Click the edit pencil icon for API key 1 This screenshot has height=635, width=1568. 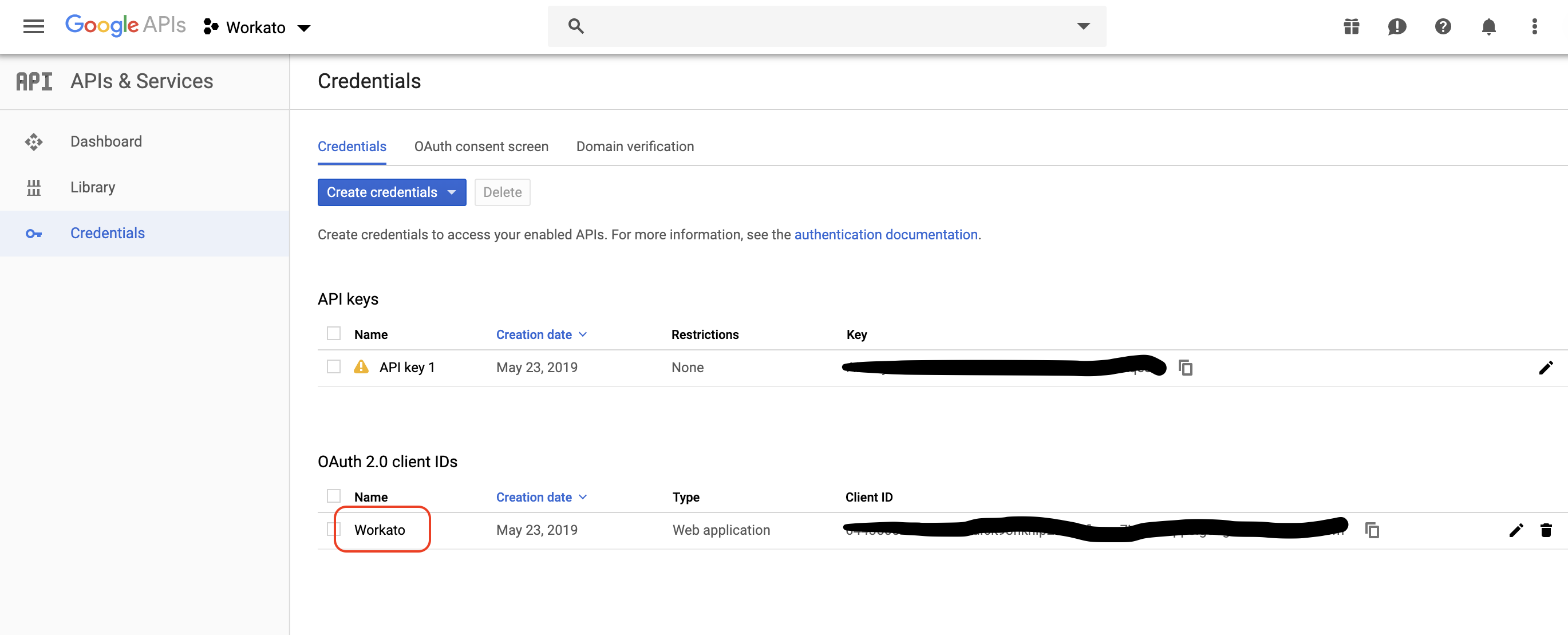tap(1545, 367)
